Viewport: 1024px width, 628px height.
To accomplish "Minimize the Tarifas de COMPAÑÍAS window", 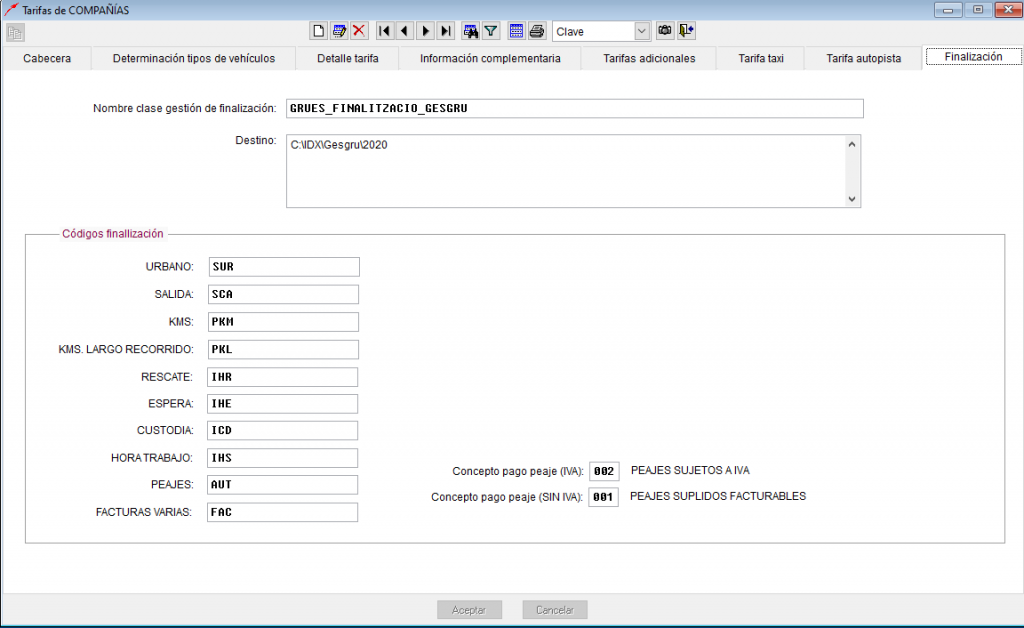I will coord(948,10).
